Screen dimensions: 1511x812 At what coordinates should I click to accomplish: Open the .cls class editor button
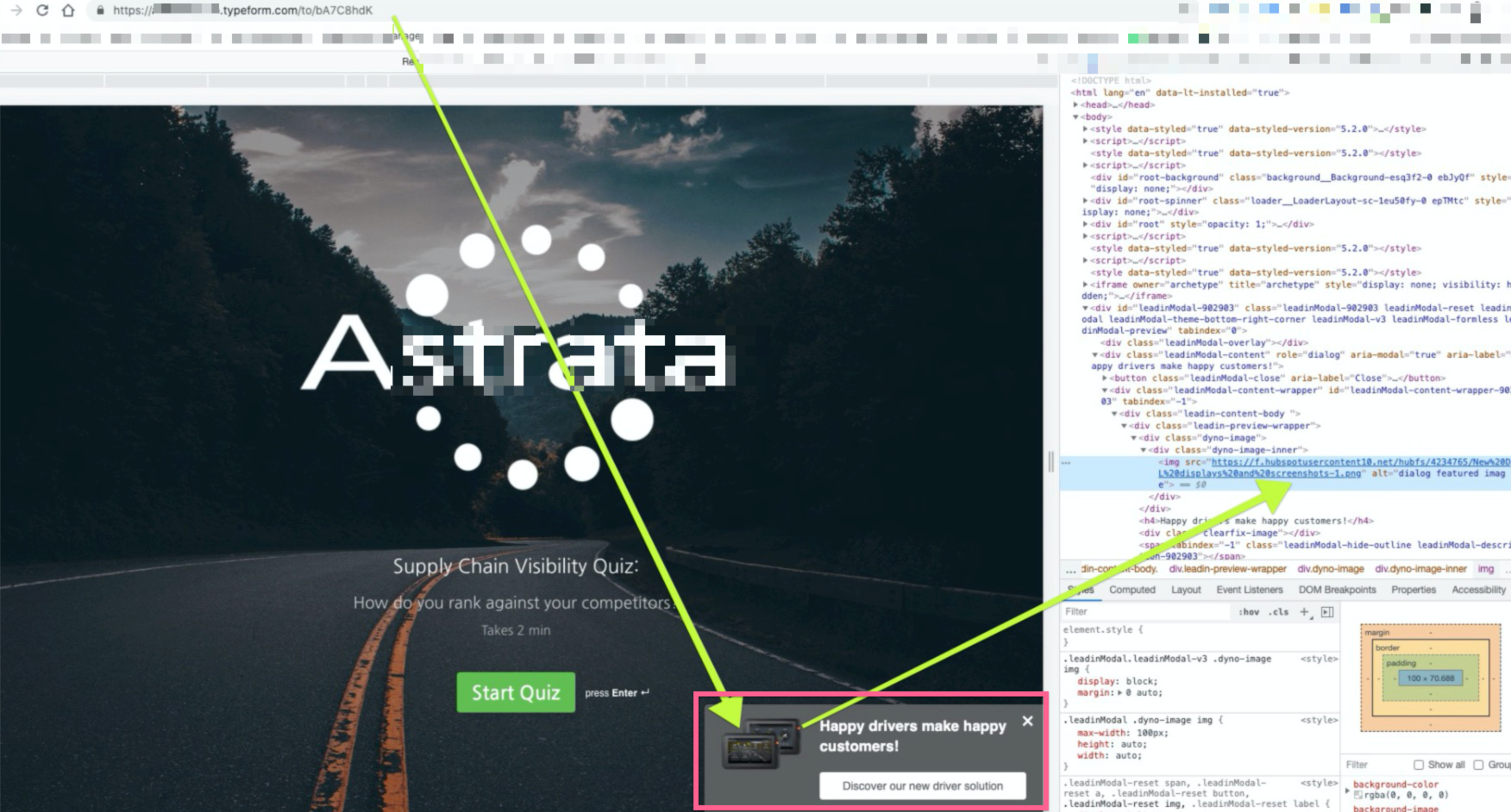click(1280, 612)
